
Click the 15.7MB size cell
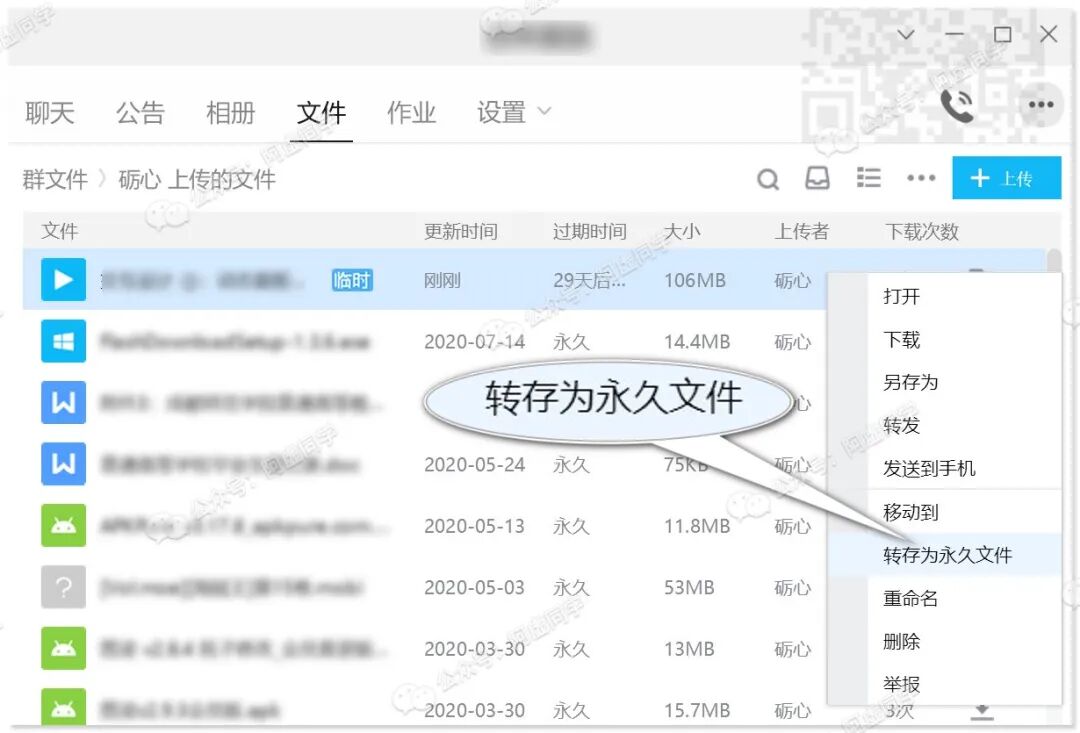pyautogui.click(x=697, y=710)
